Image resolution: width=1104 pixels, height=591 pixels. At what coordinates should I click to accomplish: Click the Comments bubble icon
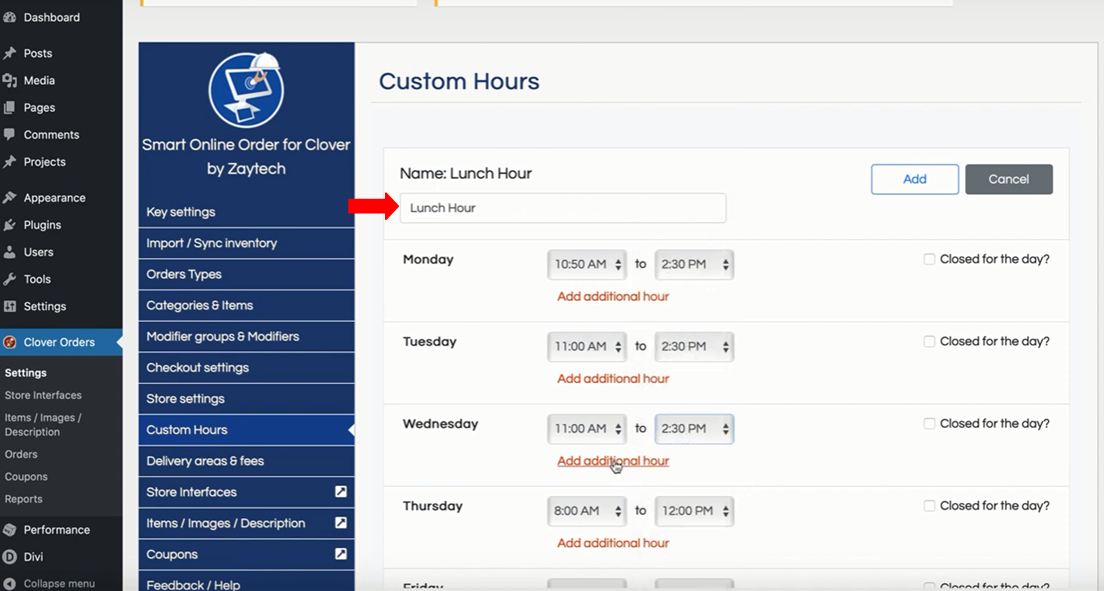tap(10, 135)
